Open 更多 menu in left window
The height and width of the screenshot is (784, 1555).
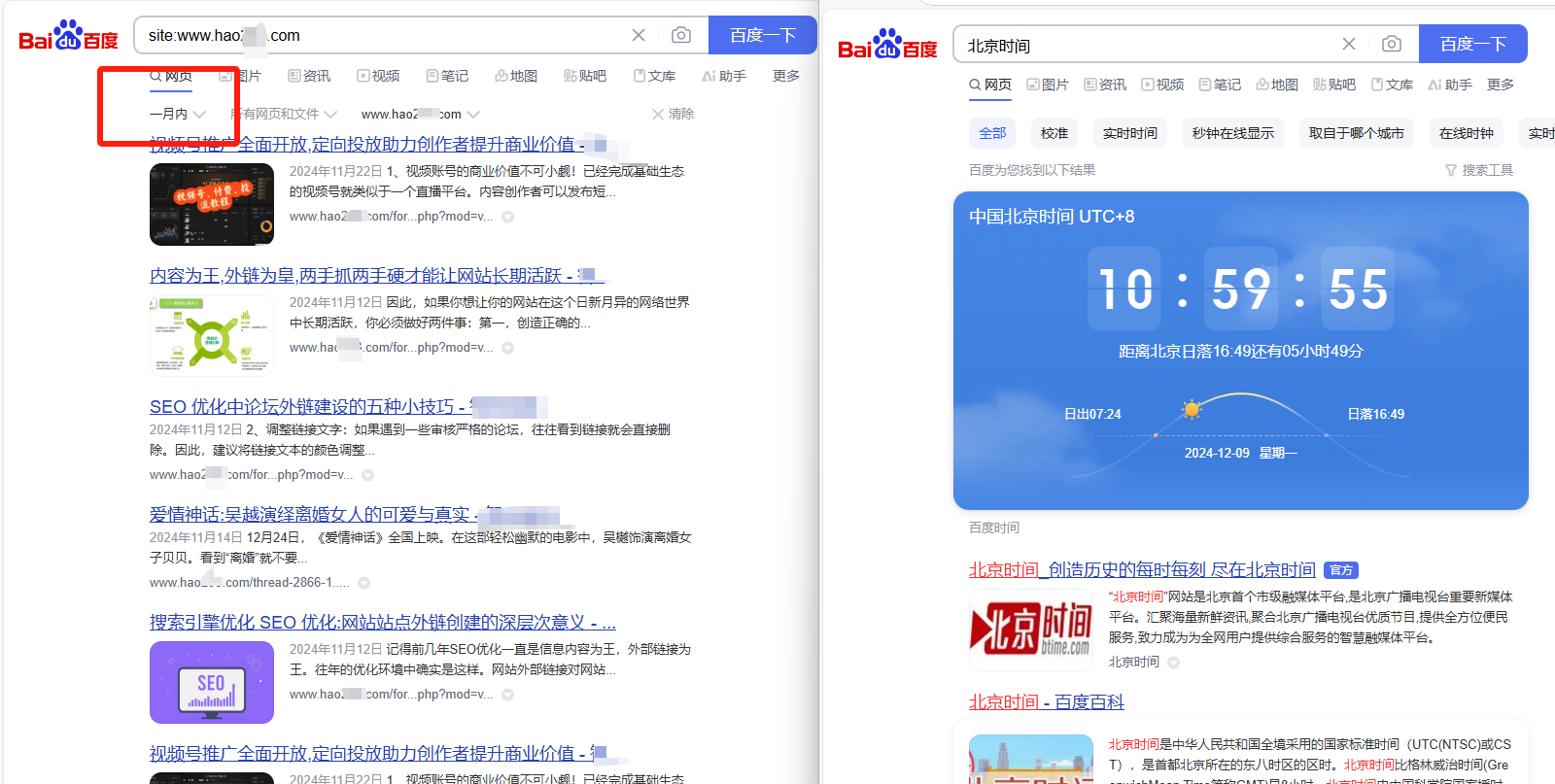pyautogui.click(x=786, y=76)
